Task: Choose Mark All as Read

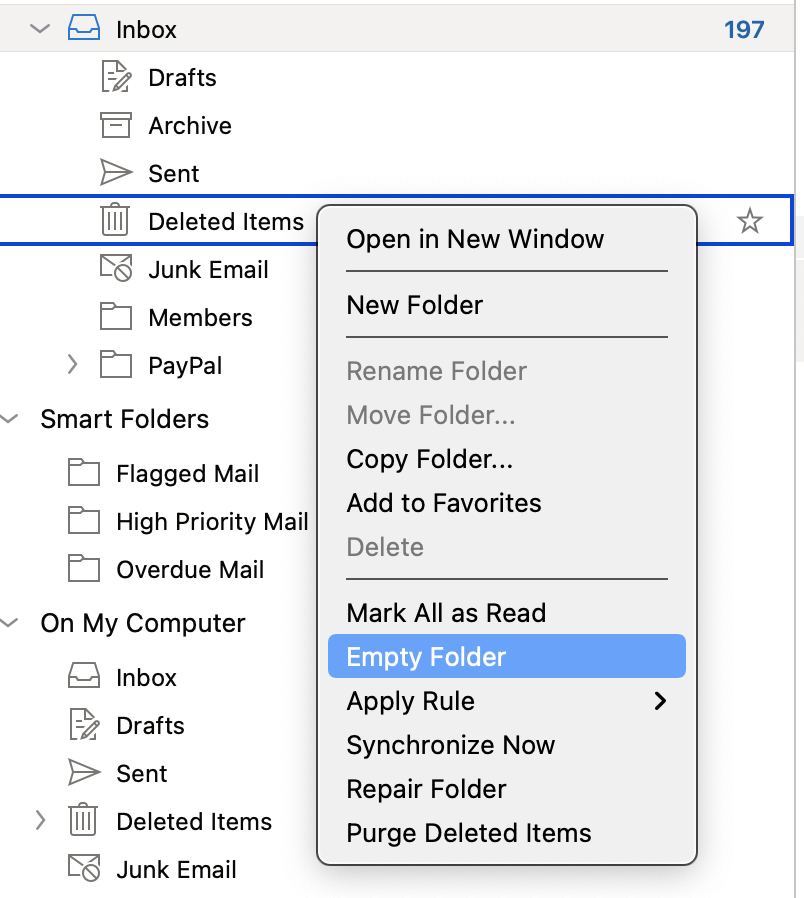Action: pos(446,613)
